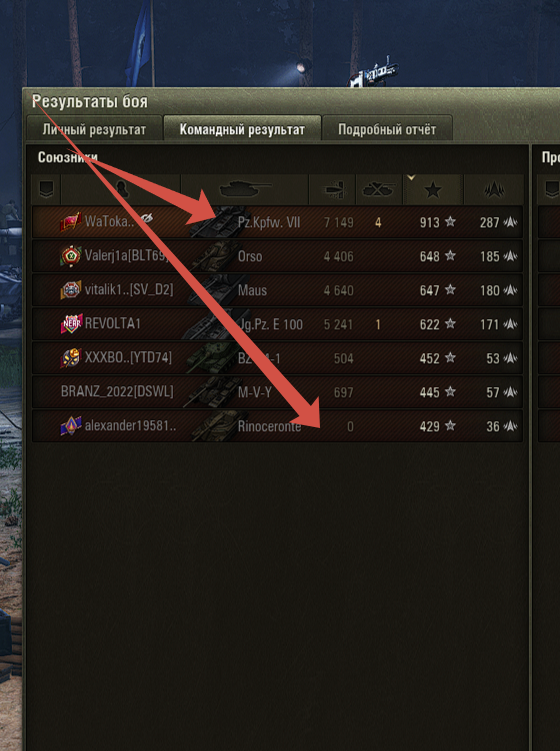Sort by destroyed vehicles icon
This screenshot has height=751, width=560.
tap(379, 189)
